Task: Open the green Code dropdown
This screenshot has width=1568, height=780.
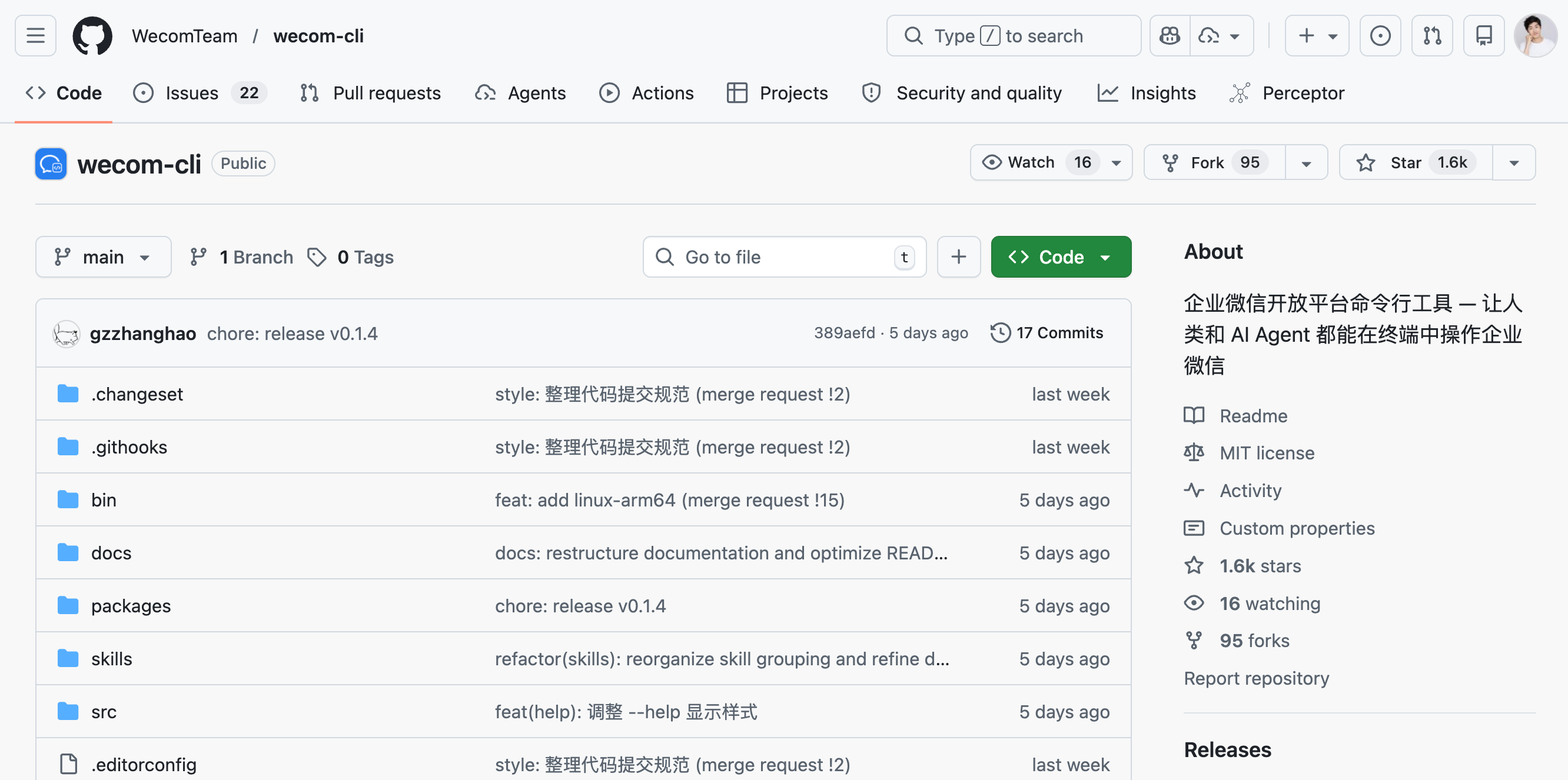Action: 1061,256
